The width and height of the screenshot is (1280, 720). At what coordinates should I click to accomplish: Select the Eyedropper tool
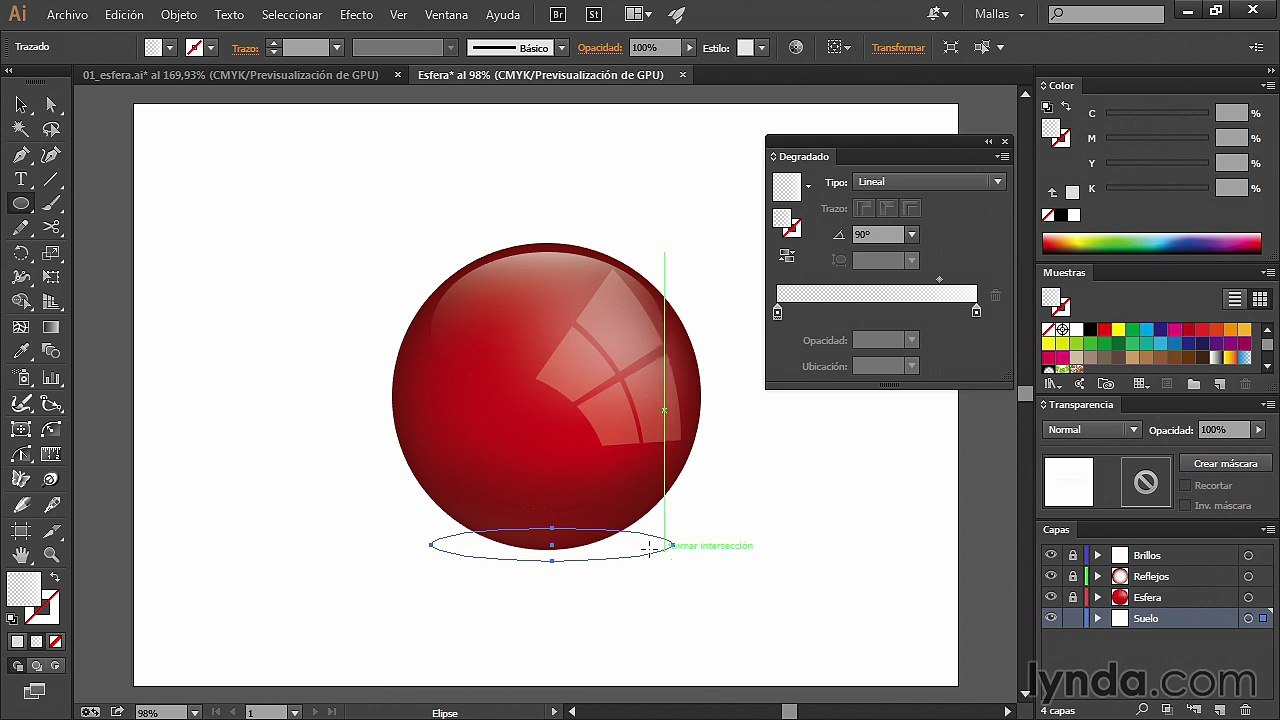(x=21, y=351)
